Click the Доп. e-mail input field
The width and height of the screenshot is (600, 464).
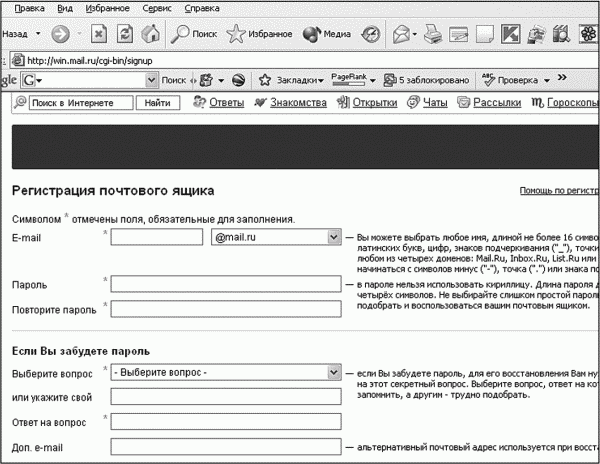tap(226, 447)
